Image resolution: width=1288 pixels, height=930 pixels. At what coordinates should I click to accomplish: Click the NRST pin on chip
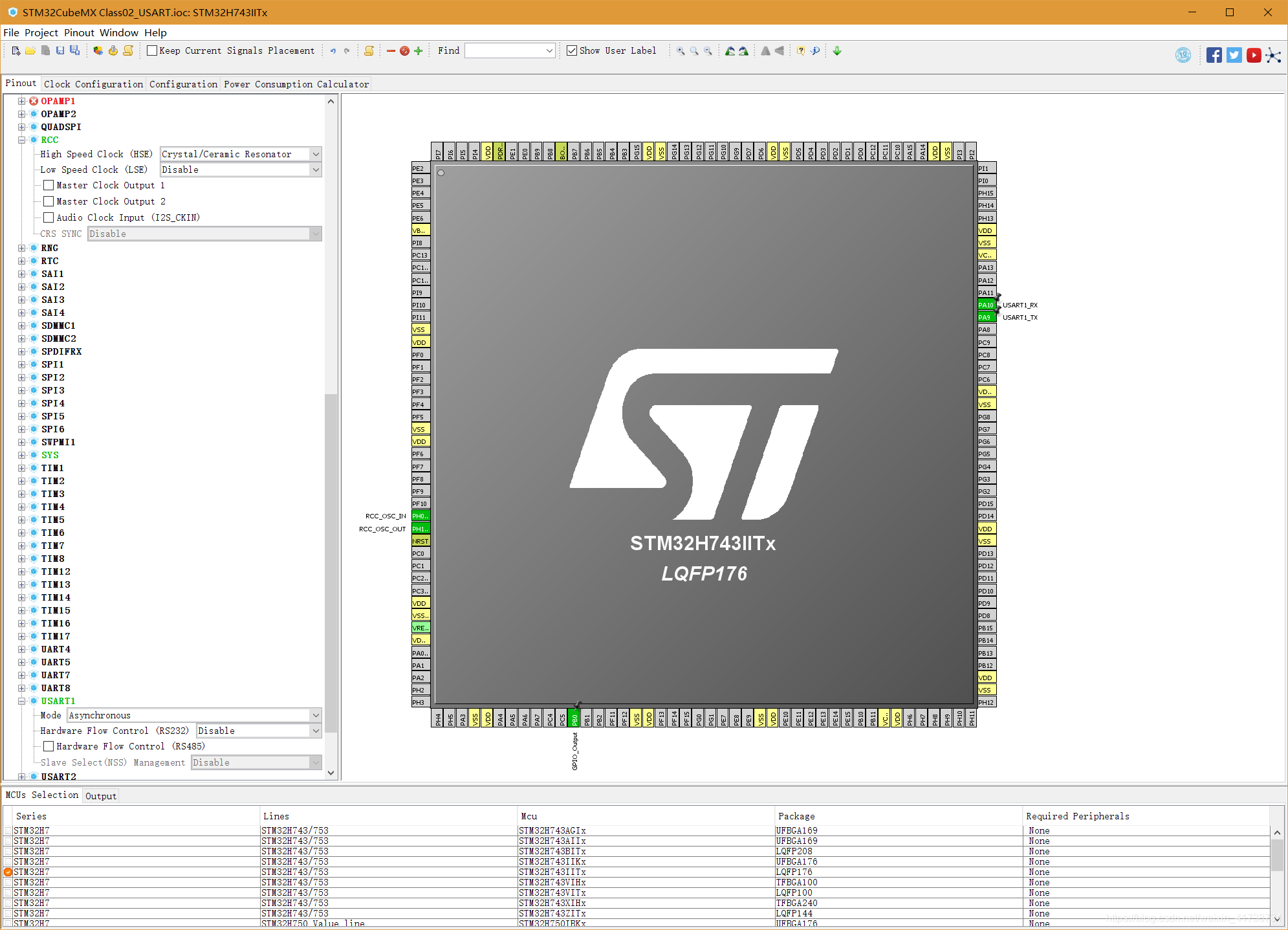(420, 541)
